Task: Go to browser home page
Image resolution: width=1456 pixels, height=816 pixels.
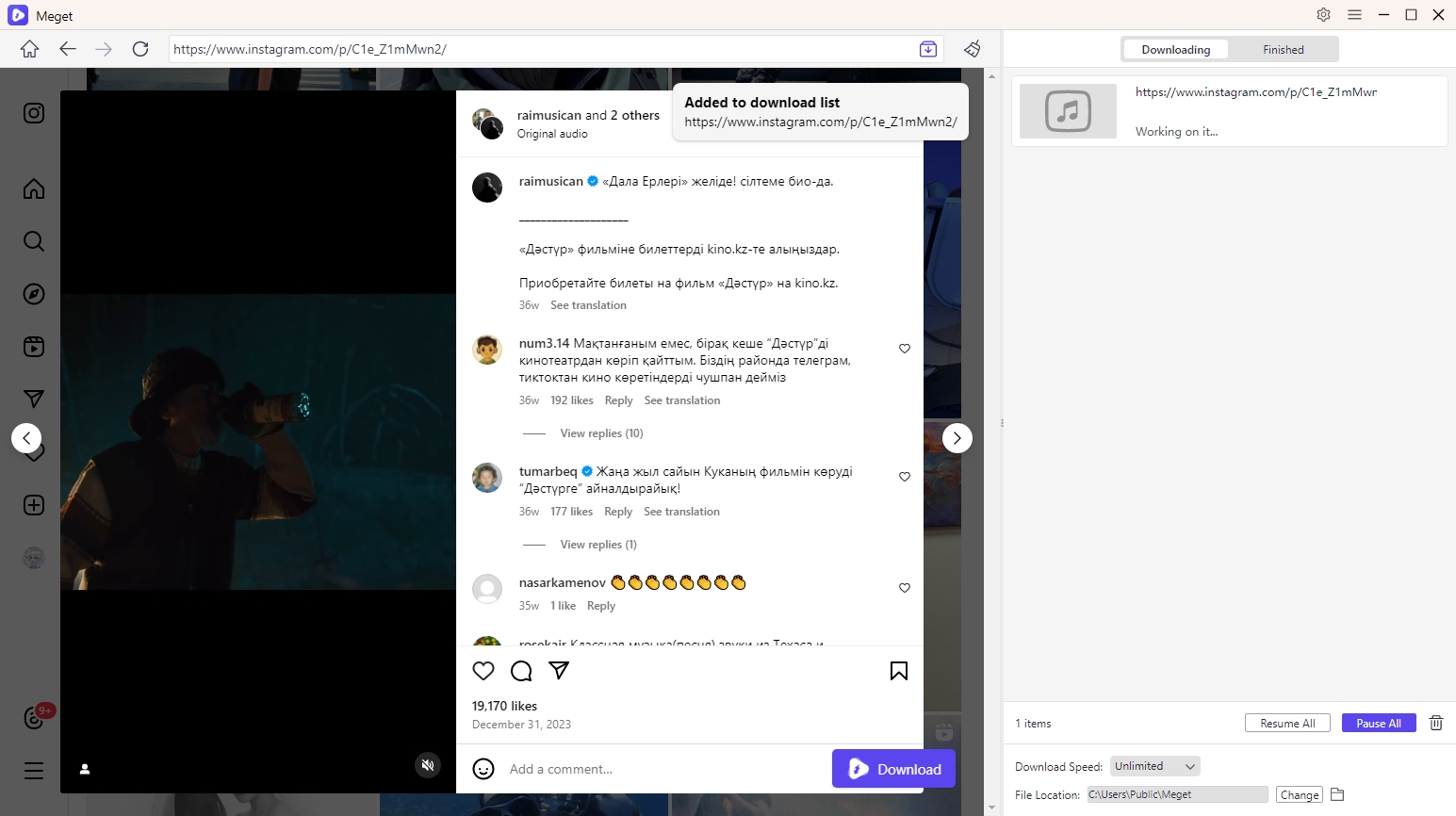Action: pyautogui.click(x=30, y=49)
